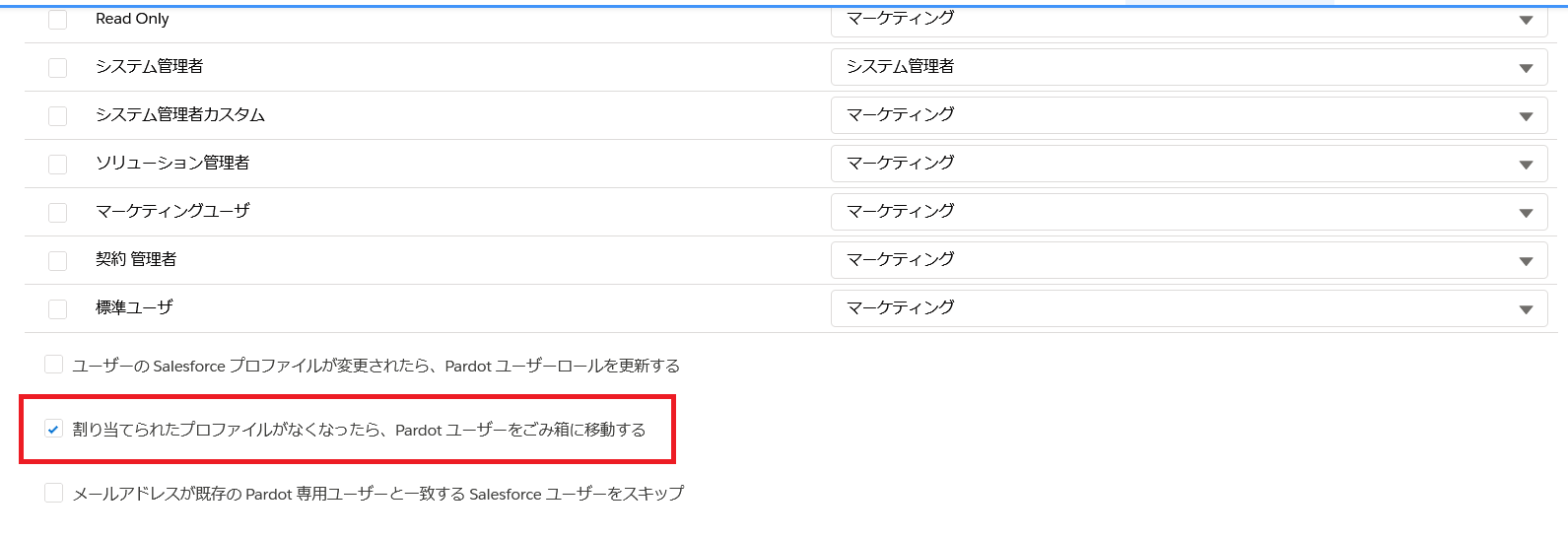
Task: Open role dropdown for ソリューション管理者 row
Action: click(x=1190, y=164)
